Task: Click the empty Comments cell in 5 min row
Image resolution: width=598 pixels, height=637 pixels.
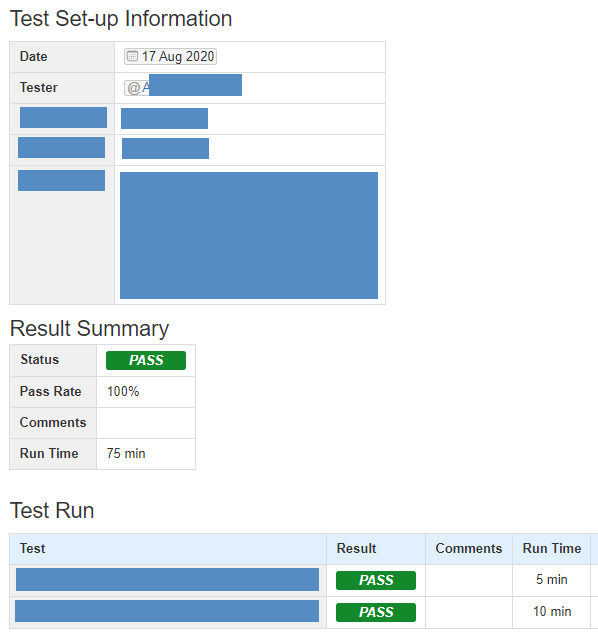Action: point(469,581)
